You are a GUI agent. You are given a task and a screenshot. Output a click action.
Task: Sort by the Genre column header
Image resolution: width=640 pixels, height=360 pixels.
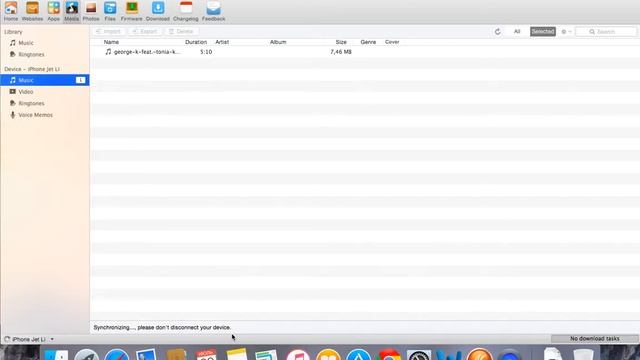[x=368, y=42]
